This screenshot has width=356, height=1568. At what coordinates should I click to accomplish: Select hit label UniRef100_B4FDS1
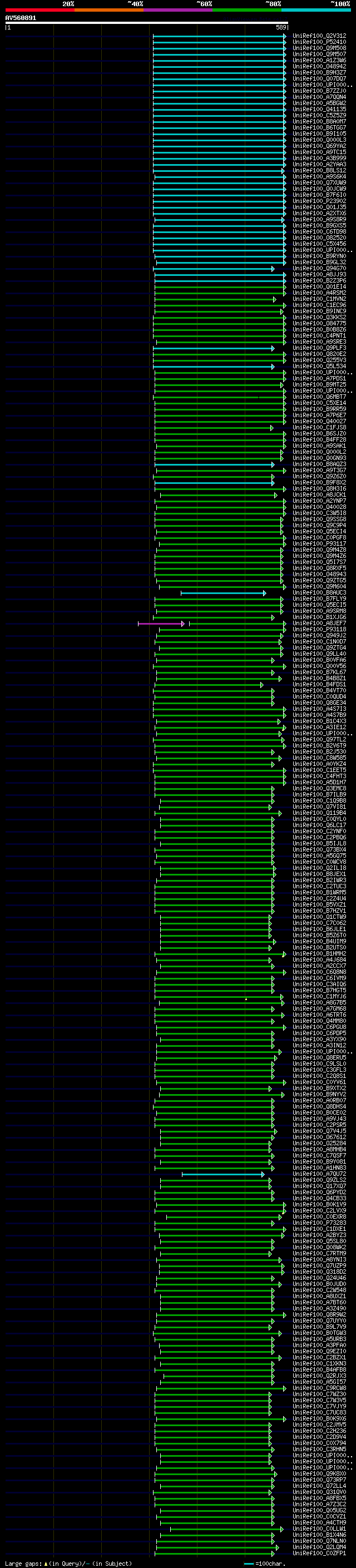319,685
